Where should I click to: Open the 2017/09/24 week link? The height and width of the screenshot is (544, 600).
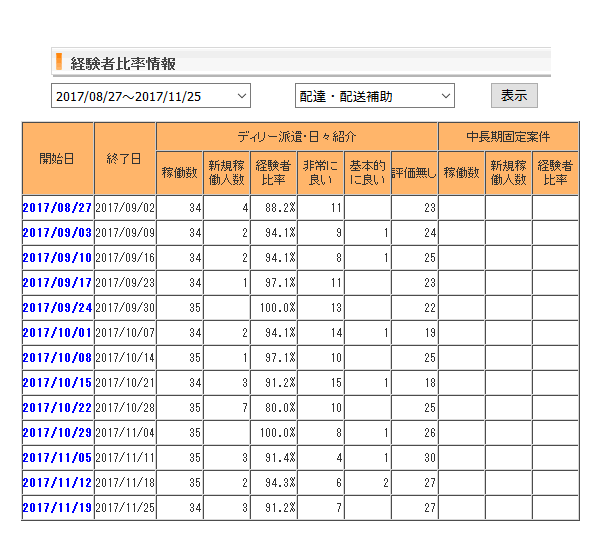[57, 308]
